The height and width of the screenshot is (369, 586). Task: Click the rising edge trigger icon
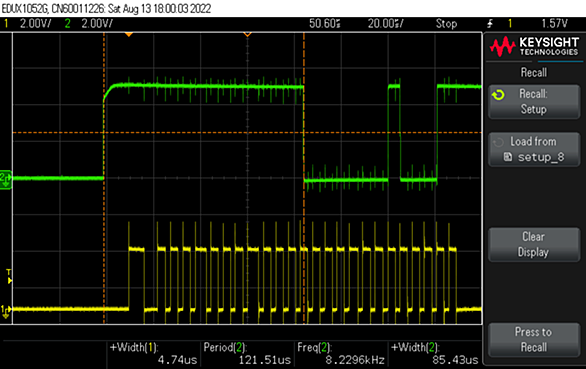click(490, 24)
